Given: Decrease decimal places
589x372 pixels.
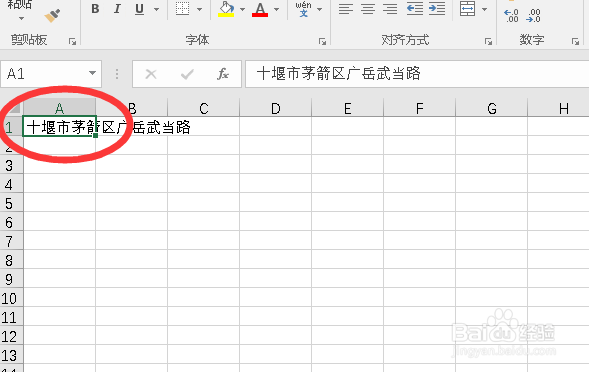Looking at the screenshot, I should pyautogui.click(x=533, y=16).
